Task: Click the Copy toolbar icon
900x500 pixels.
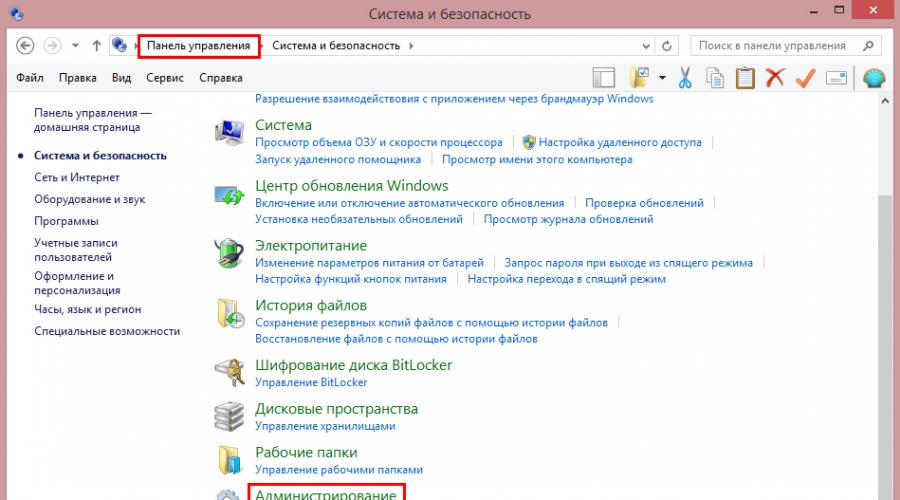Action: pyautogui.click(x=715, y=78)
